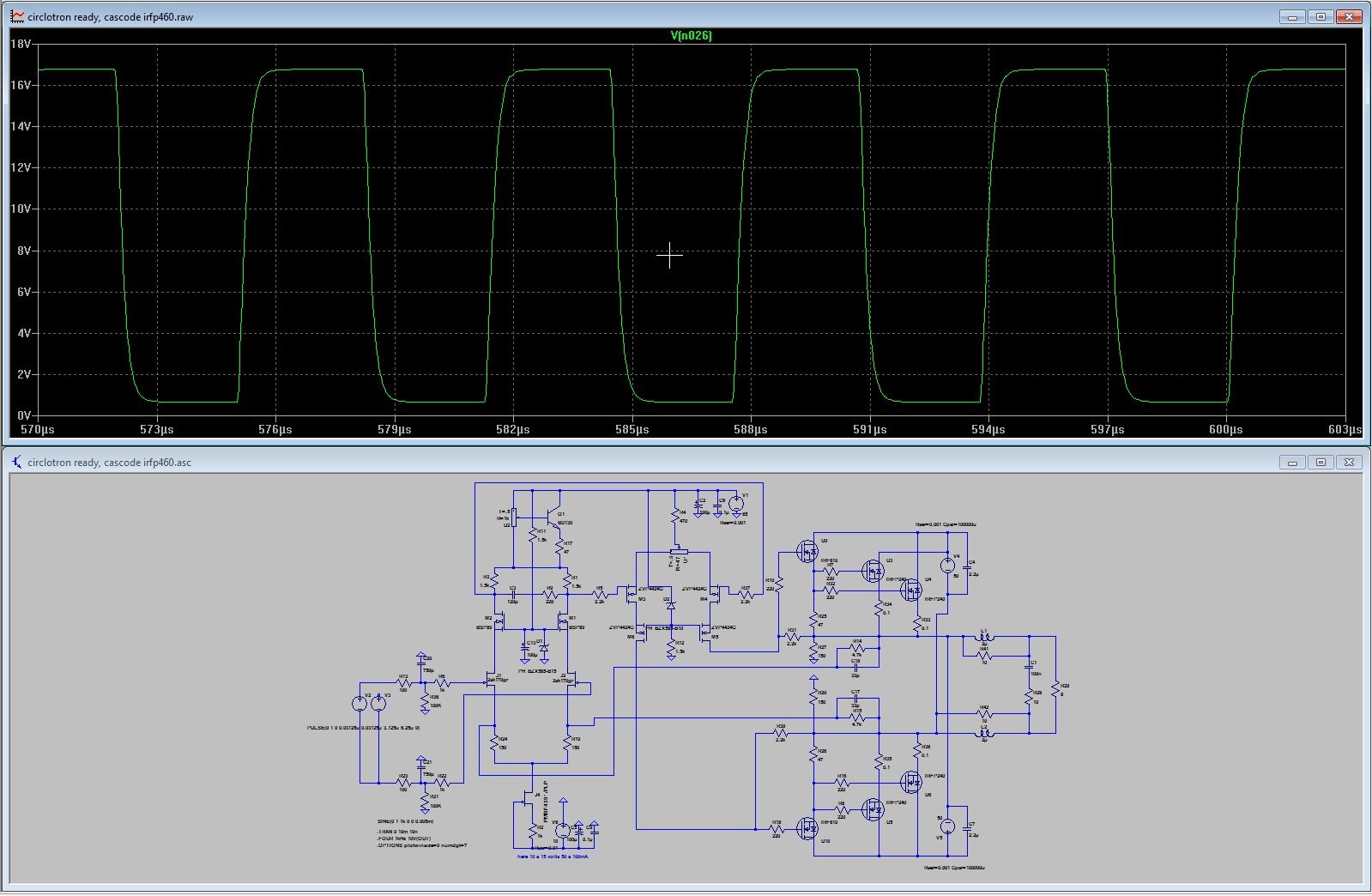
Task: Select MOSFET M1 symbol
Action: pyautogui.click(x=563, y=623)
